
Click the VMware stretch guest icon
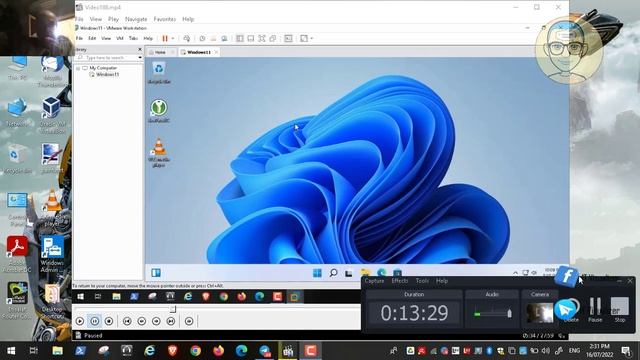pos(304,38)
